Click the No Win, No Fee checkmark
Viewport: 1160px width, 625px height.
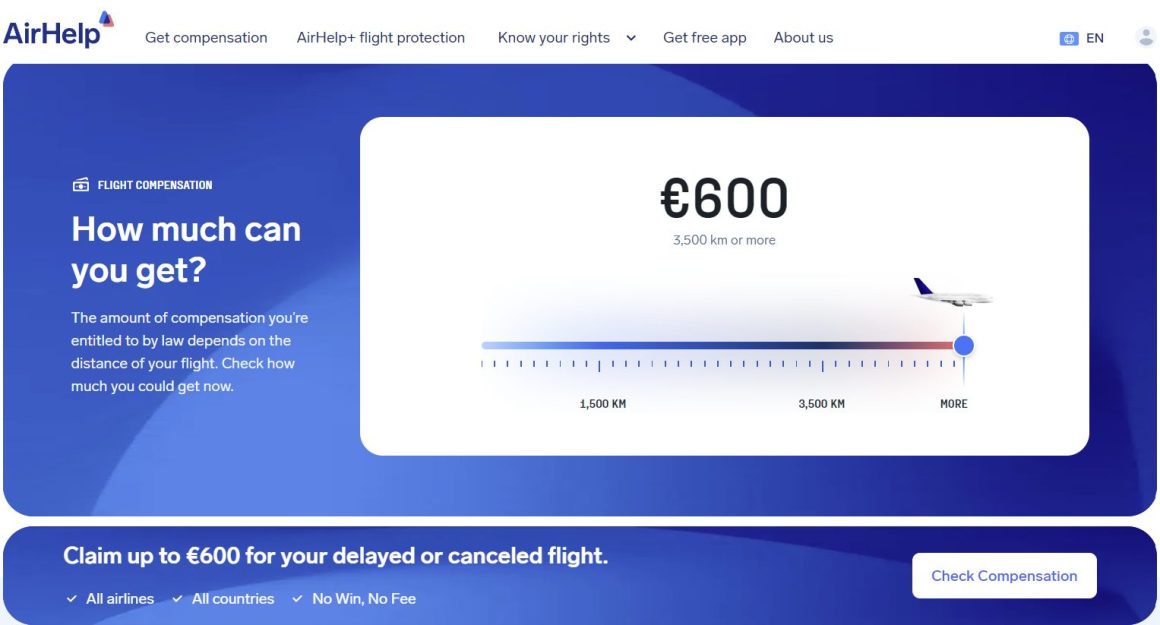297,598
